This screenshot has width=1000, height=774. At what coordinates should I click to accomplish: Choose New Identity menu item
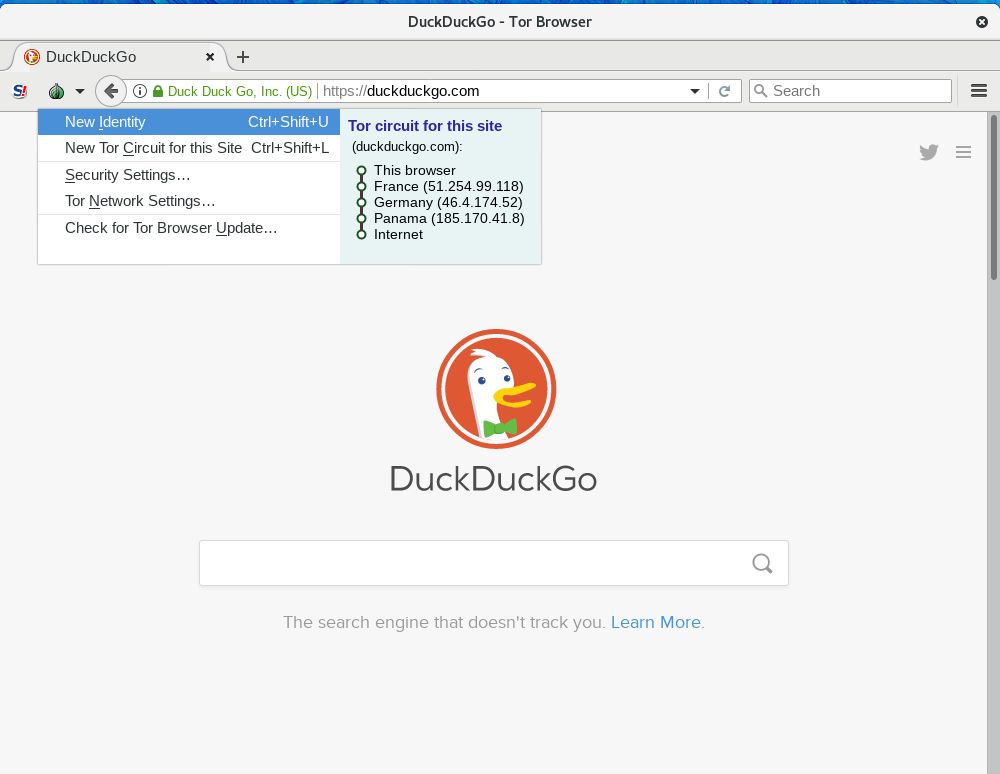click(189, 122)
